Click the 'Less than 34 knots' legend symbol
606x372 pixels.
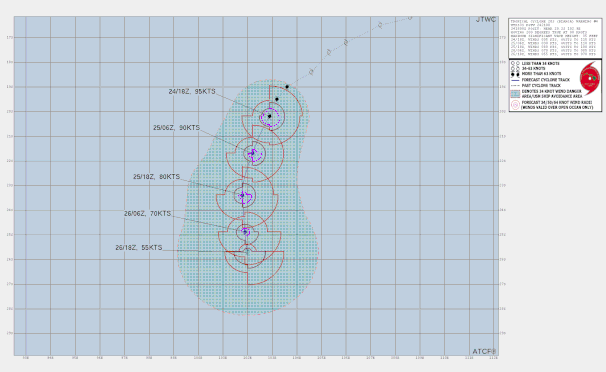click(x=515, y=63)
